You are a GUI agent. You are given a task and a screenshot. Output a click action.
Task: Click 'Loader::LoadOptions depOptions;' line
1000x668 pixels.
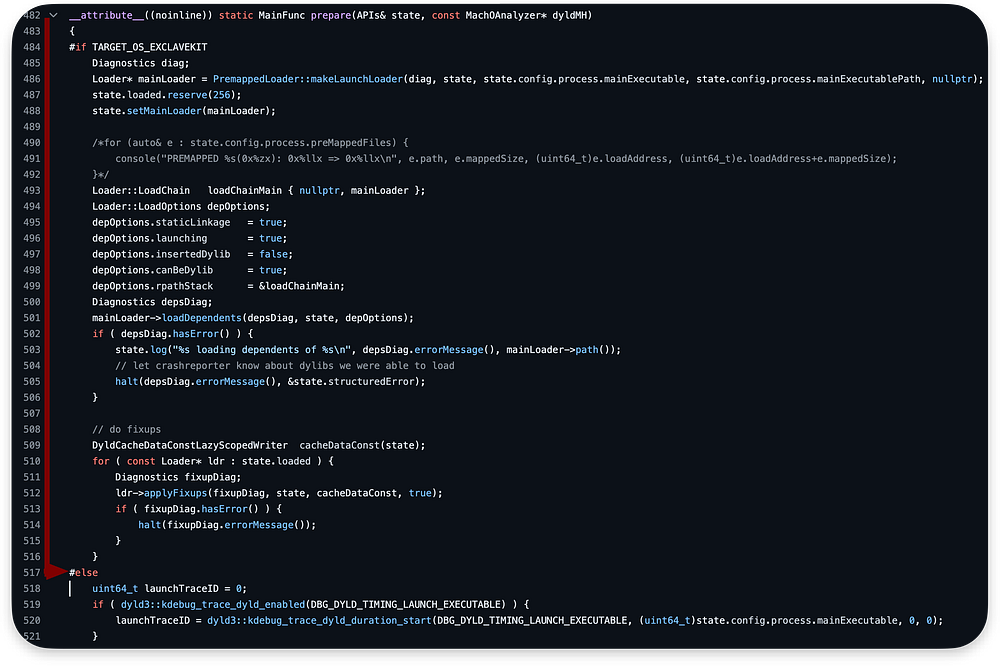click(181, 207)
